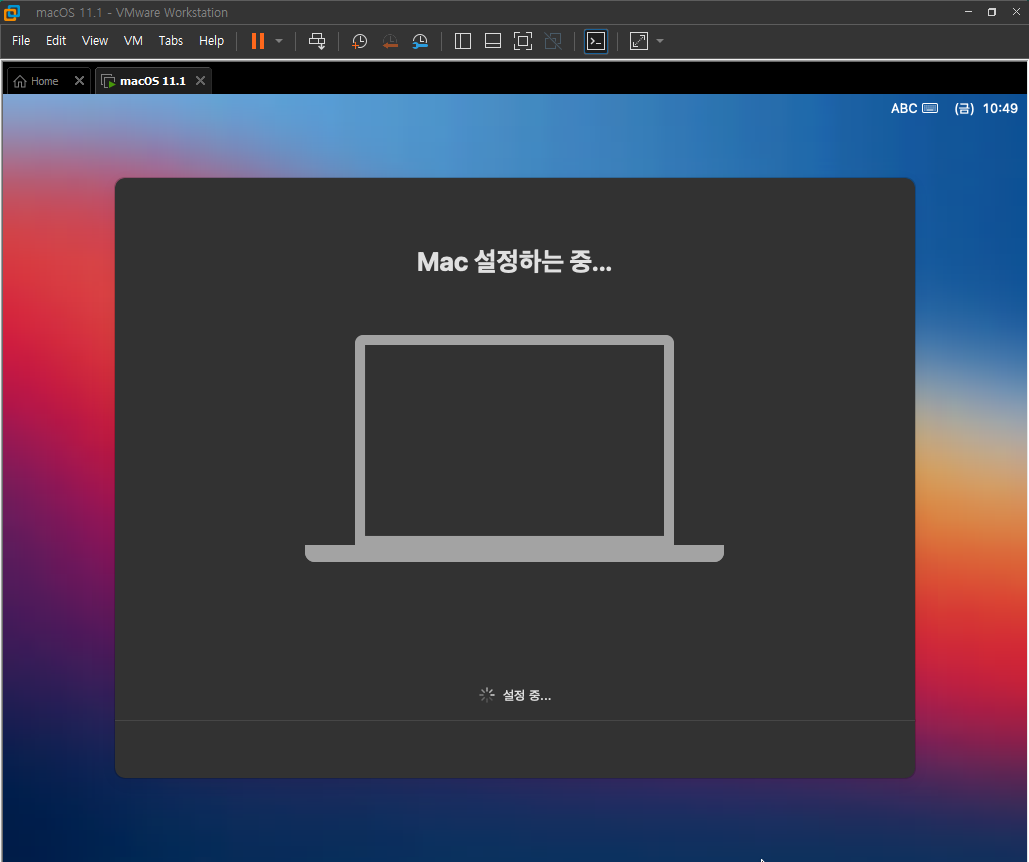Pause the virtual machine

258,41
